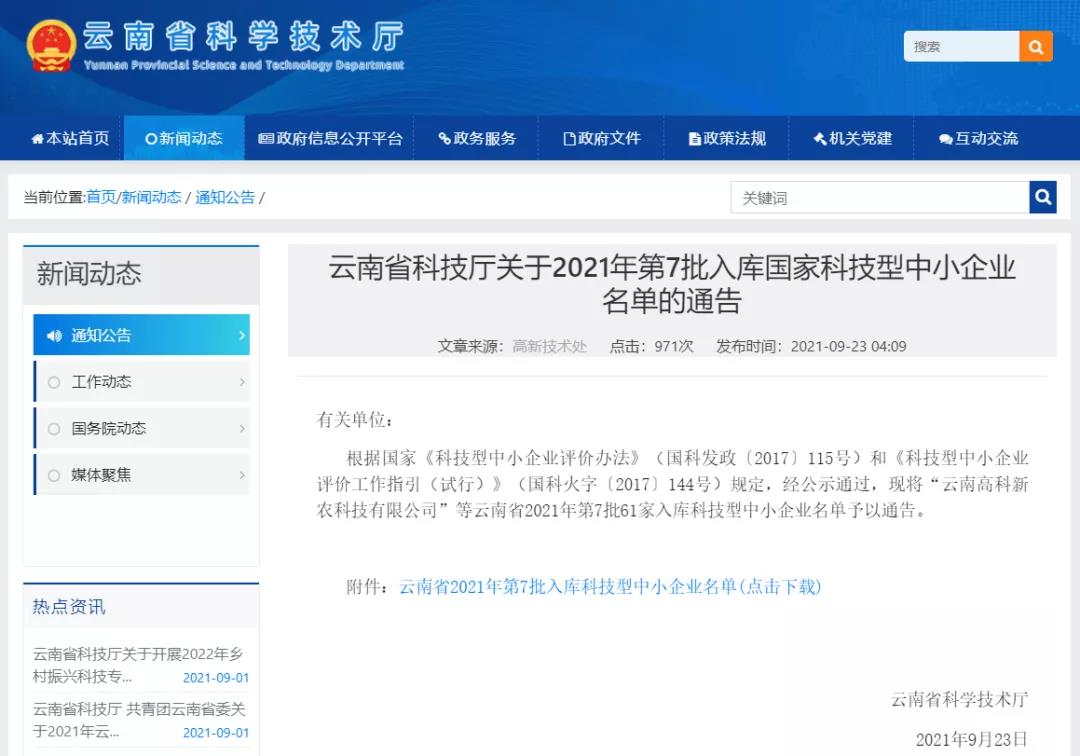
Task: Open the 互动交流 navigation tab
Action: point(978,138)
